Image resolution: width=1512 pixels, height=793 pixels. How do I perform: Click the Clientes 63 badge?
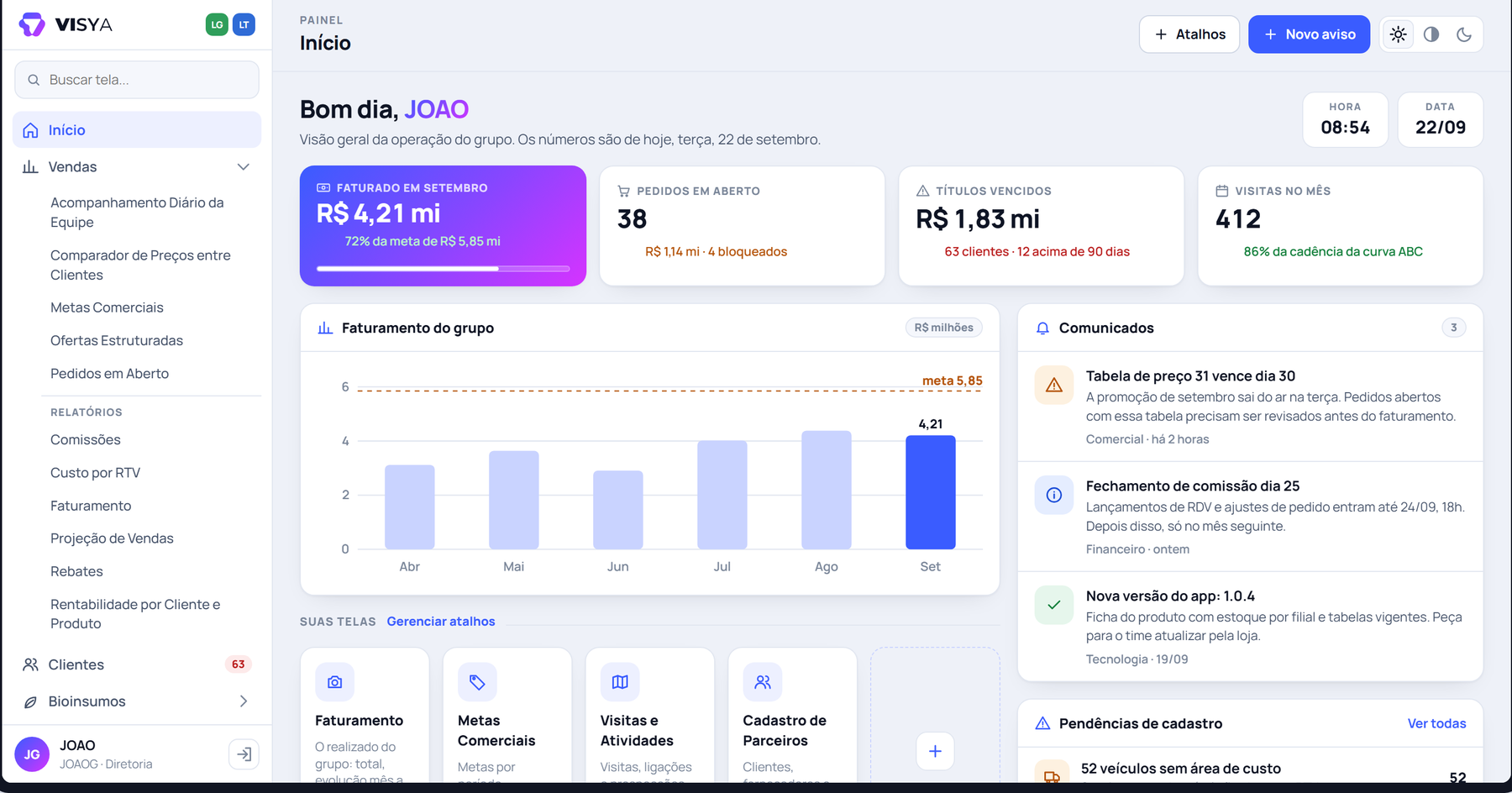[x=239, y=664]
